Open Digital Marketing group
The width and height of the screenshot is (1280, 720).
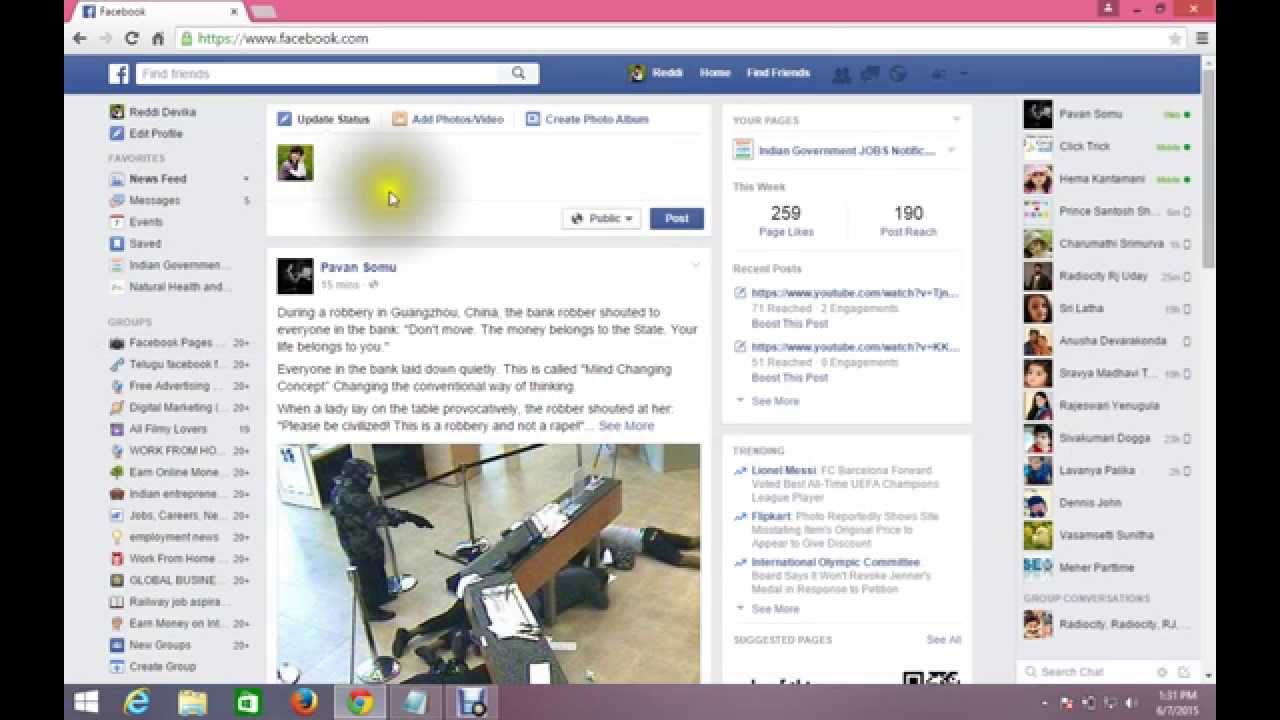pos(180,408)
